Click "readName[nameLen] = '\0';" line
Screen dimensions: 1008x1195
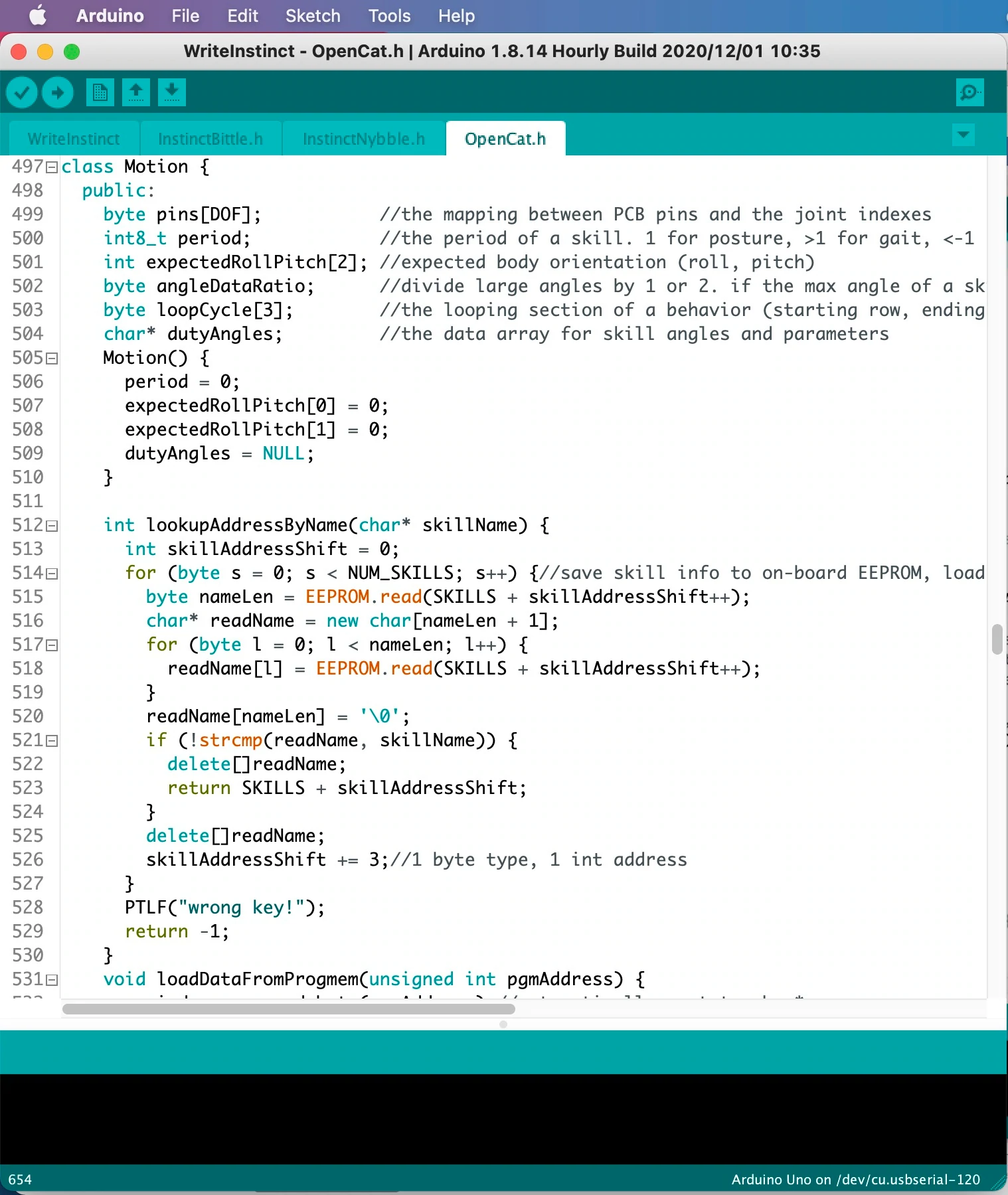(x=278, y=716)
